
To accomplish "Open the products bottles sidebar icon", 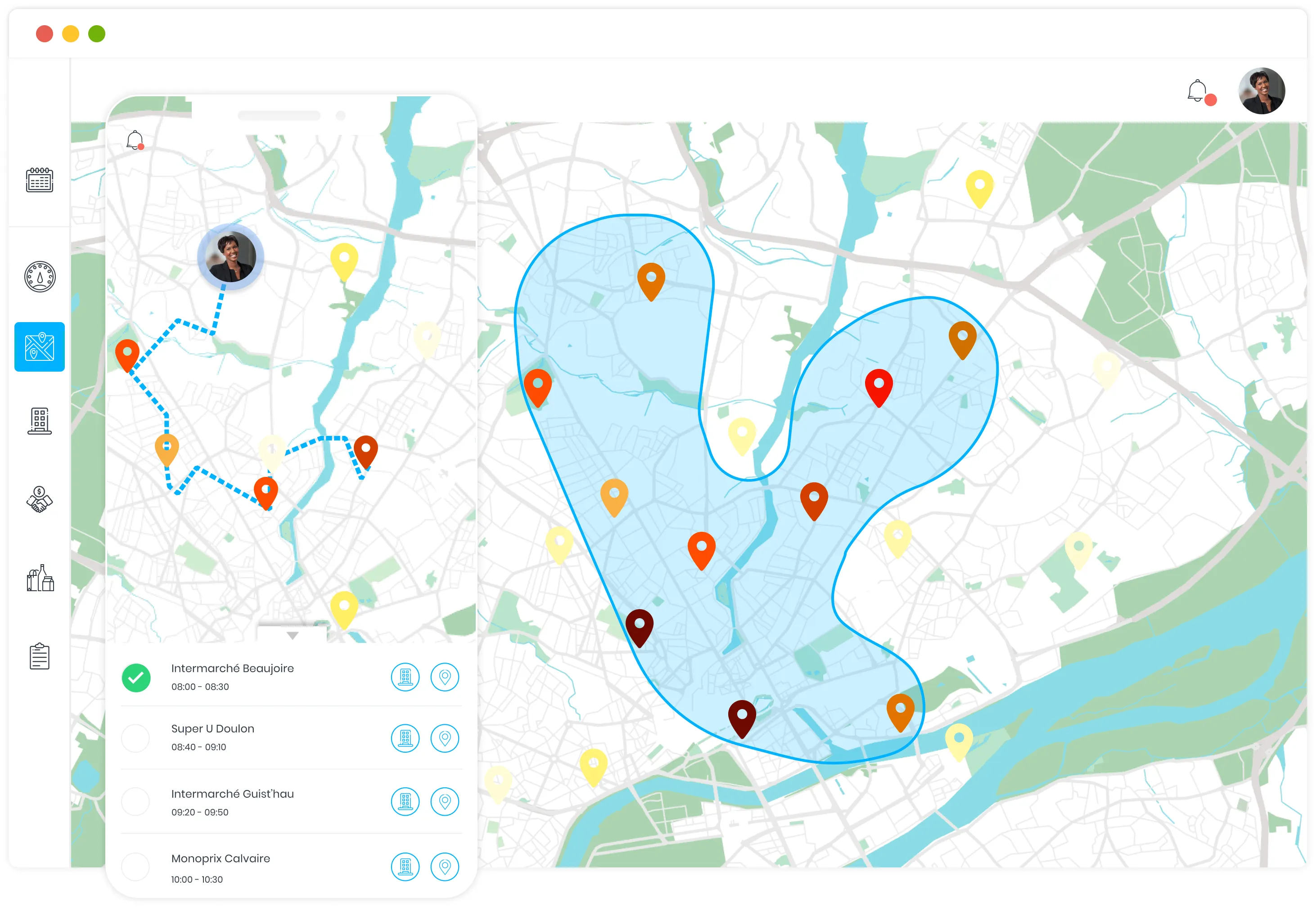I will point(40,579).
